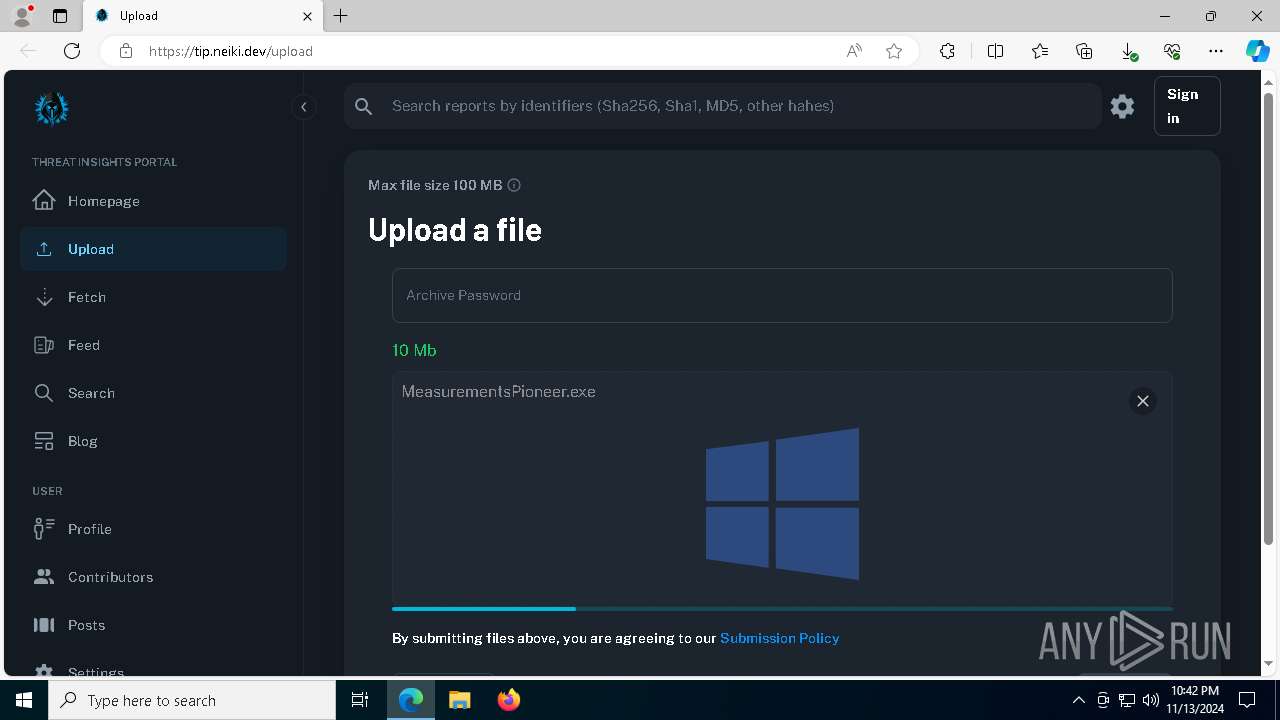The width and height of the screenshot is (1280, 720).
Task: Open the Posts page
Action: coord(153,625)
